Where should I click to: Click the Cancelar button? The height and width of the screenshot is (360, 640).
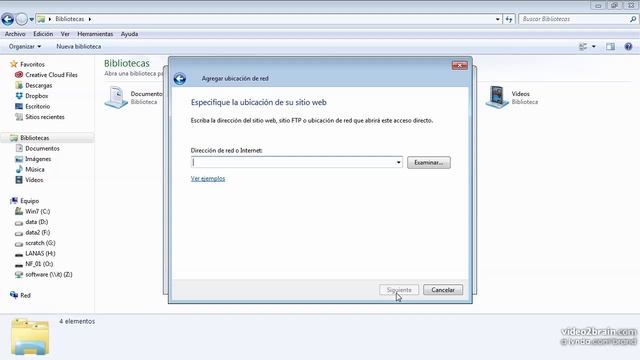(443, 290)
